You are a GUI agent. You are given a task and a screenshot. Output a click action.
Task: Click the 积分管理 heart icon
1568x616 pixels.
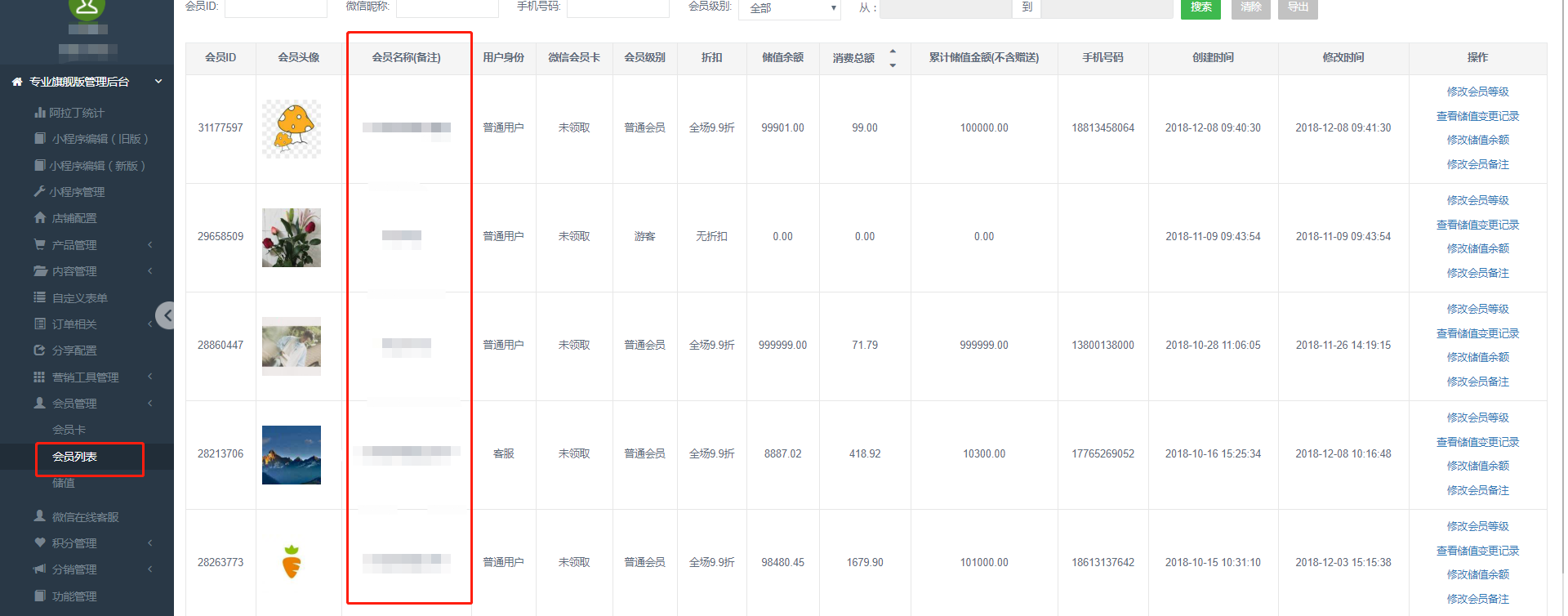[x=39, y=543]
